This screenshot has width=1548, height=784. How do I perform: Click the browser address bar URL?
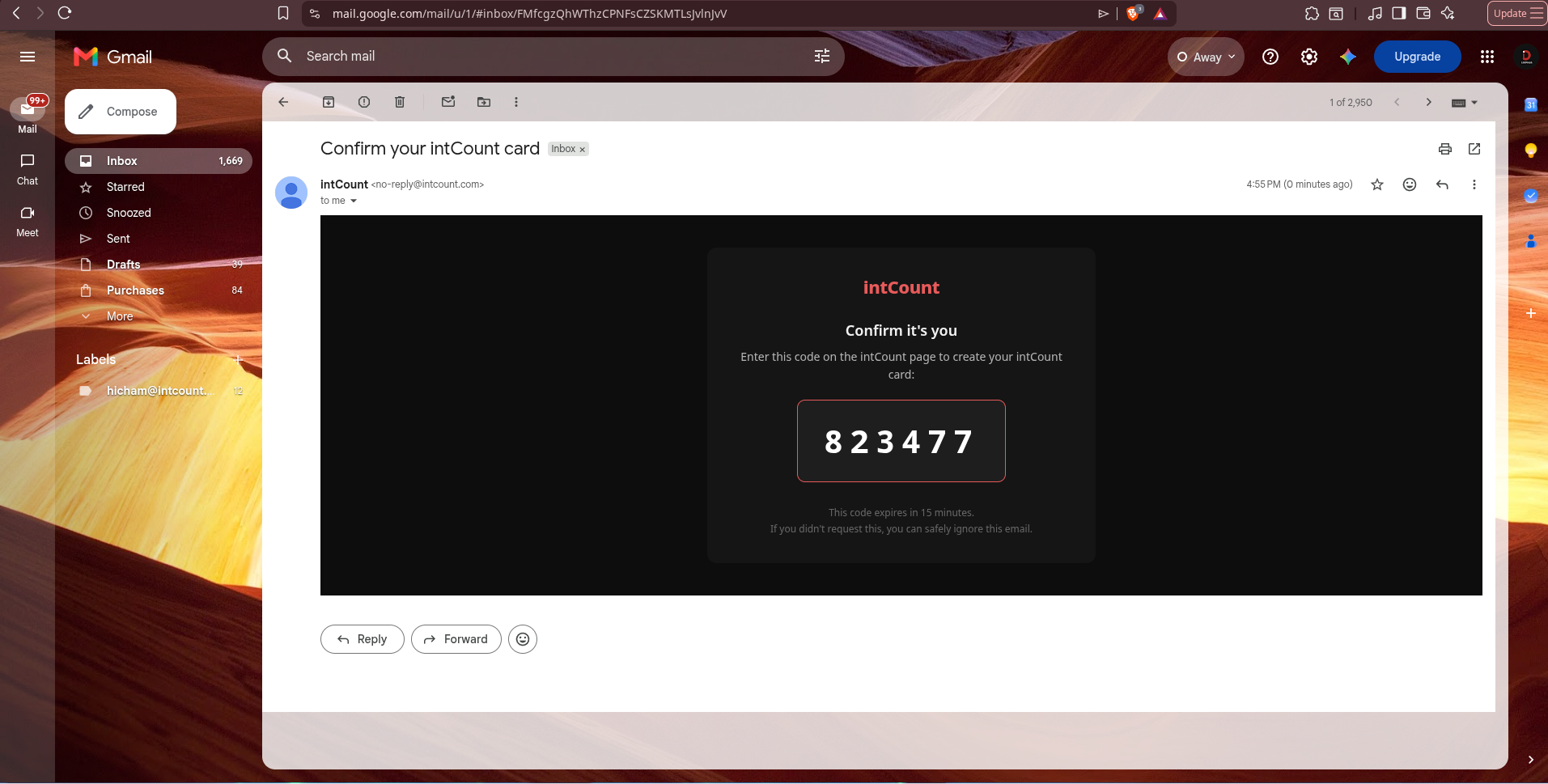coord(529,14)
